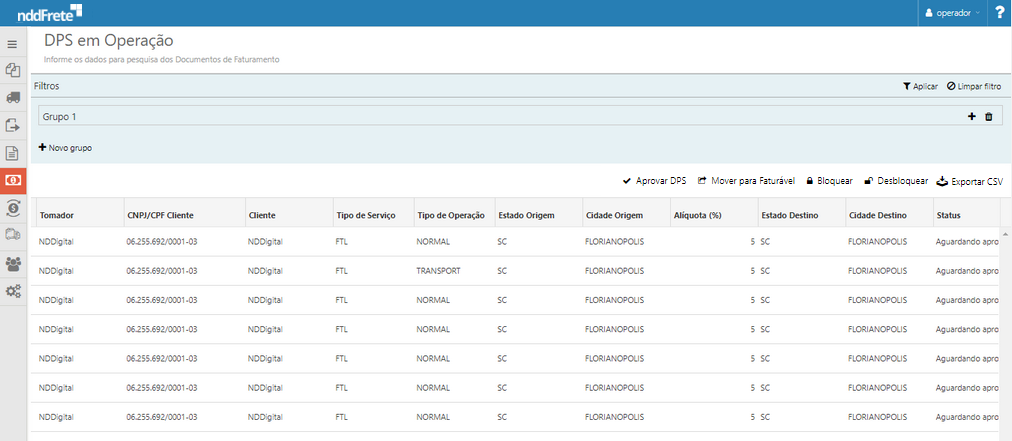Add a filter group with Novo grupo
This screenshot has width=1012, height=441.
65,147
